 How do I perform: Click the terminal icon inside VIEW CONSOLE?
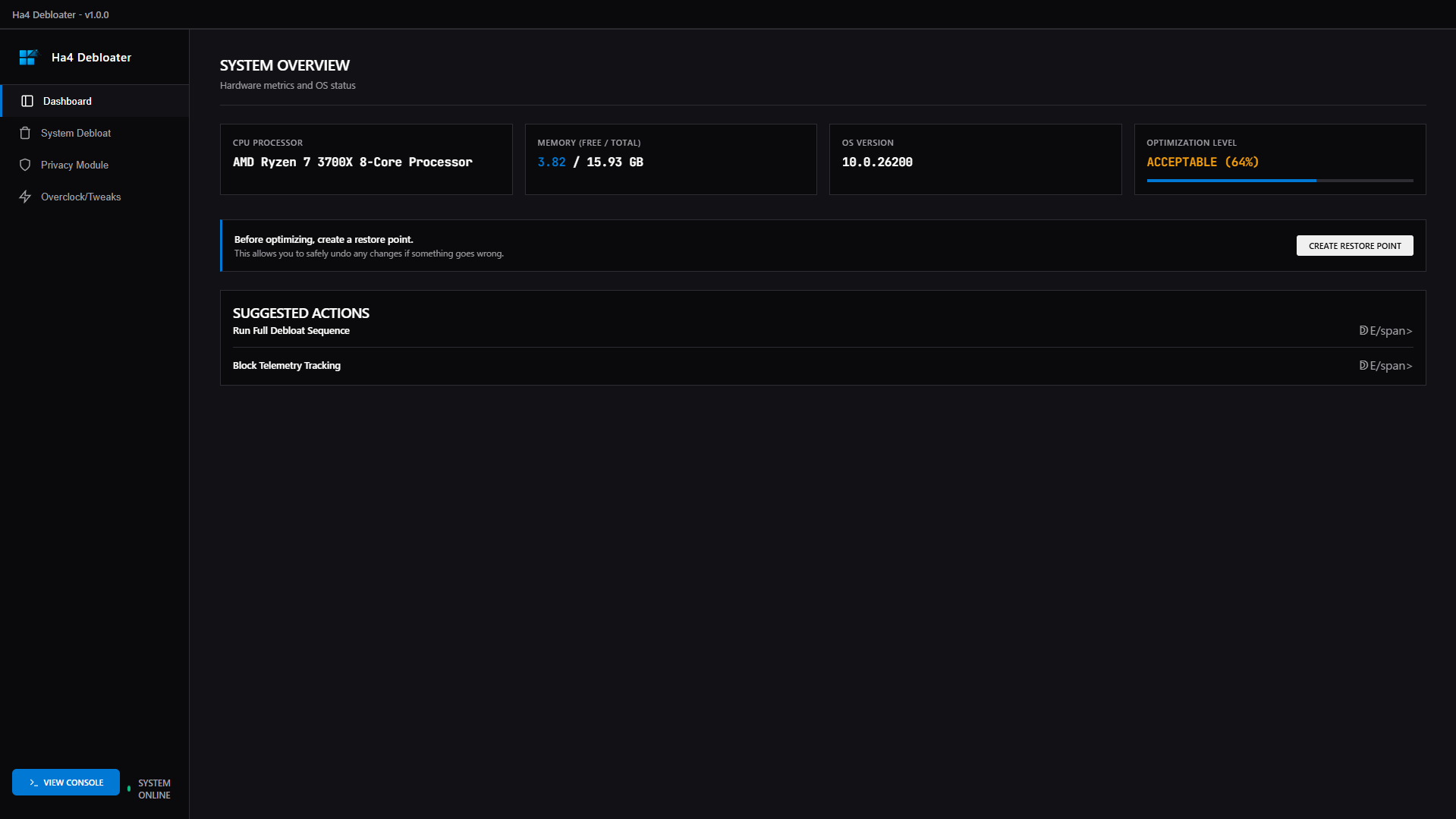tap(33, 782)
